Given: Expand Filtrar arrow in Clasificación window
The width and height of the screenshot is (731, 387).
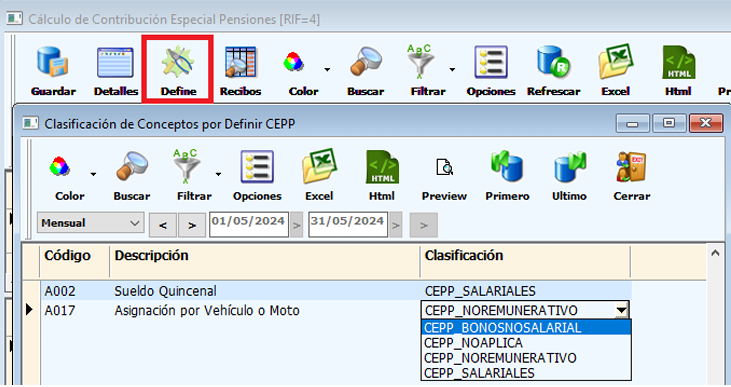Looking at the screenshot, I should pyautogui.click(x=218, y=174).
